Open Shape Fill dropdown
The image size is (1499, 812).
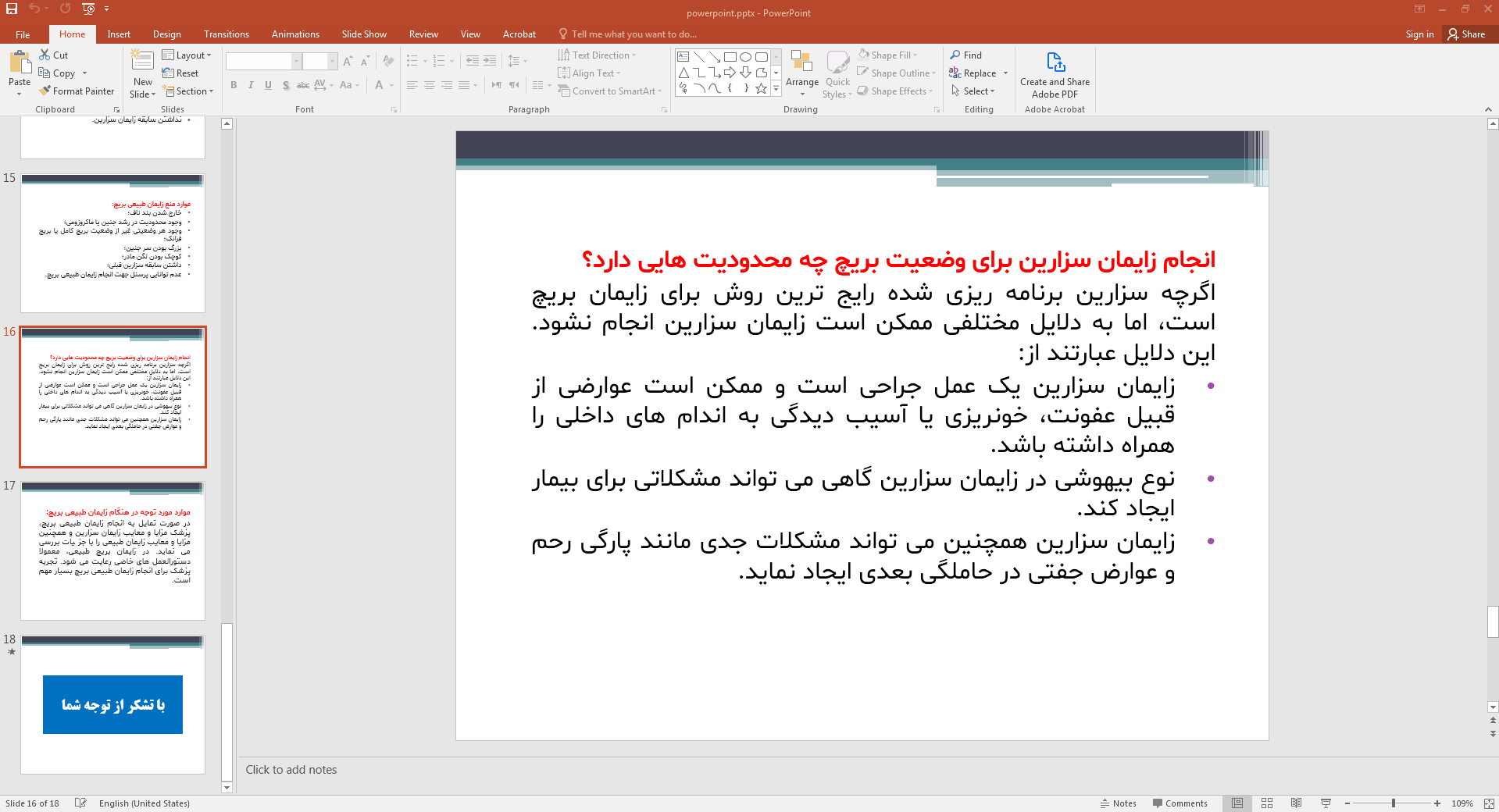887,55
